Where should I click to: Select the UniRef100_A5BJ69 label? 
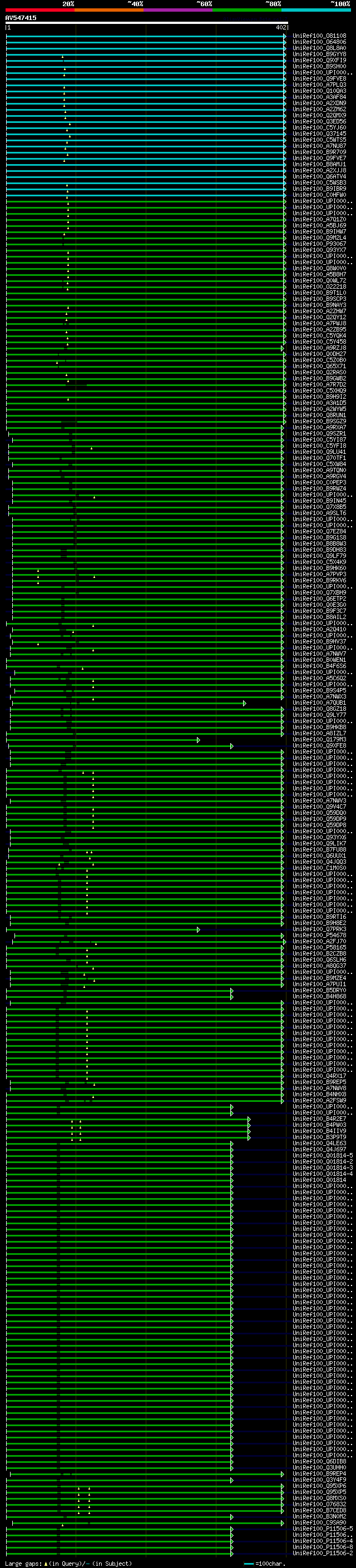point(319,225)
